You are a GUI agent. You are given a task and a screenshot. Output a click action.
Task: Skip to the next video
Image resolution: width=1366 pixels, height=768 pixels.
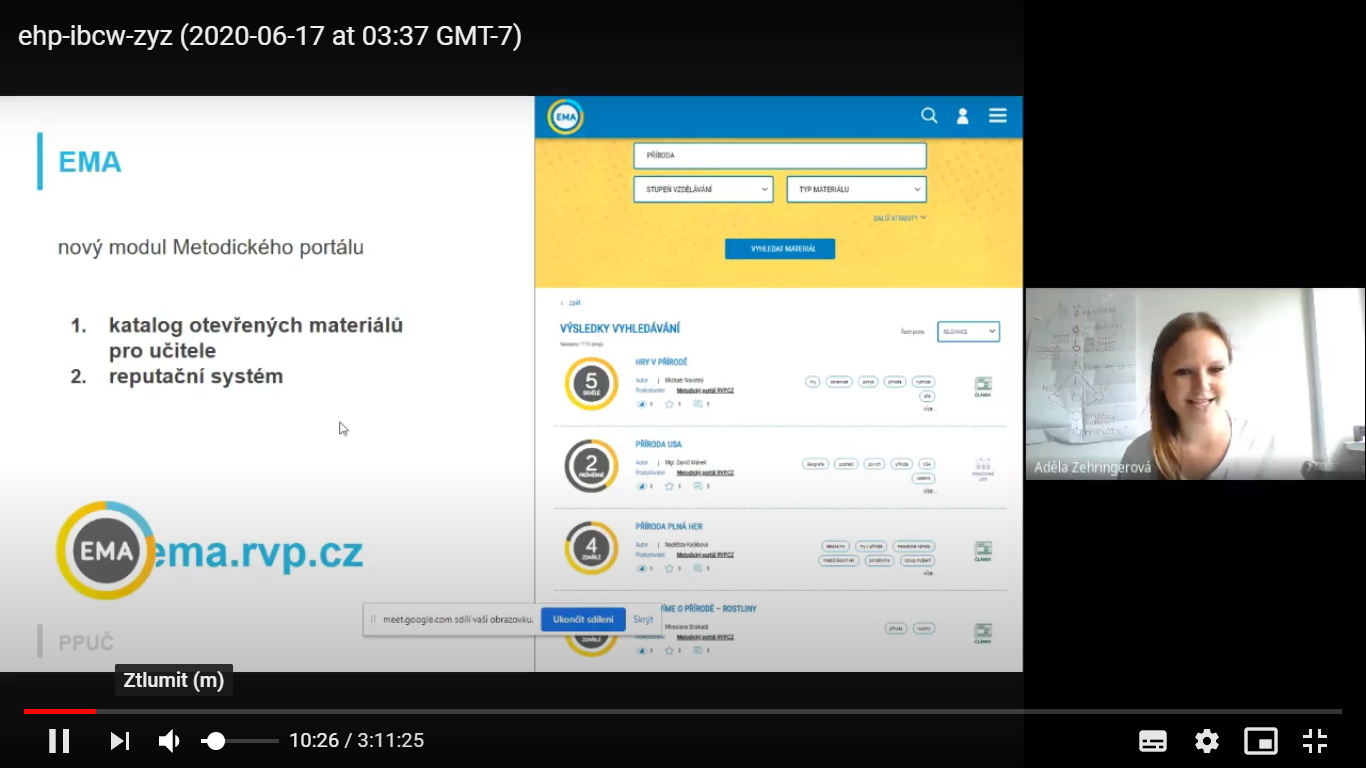coord(120,741)
